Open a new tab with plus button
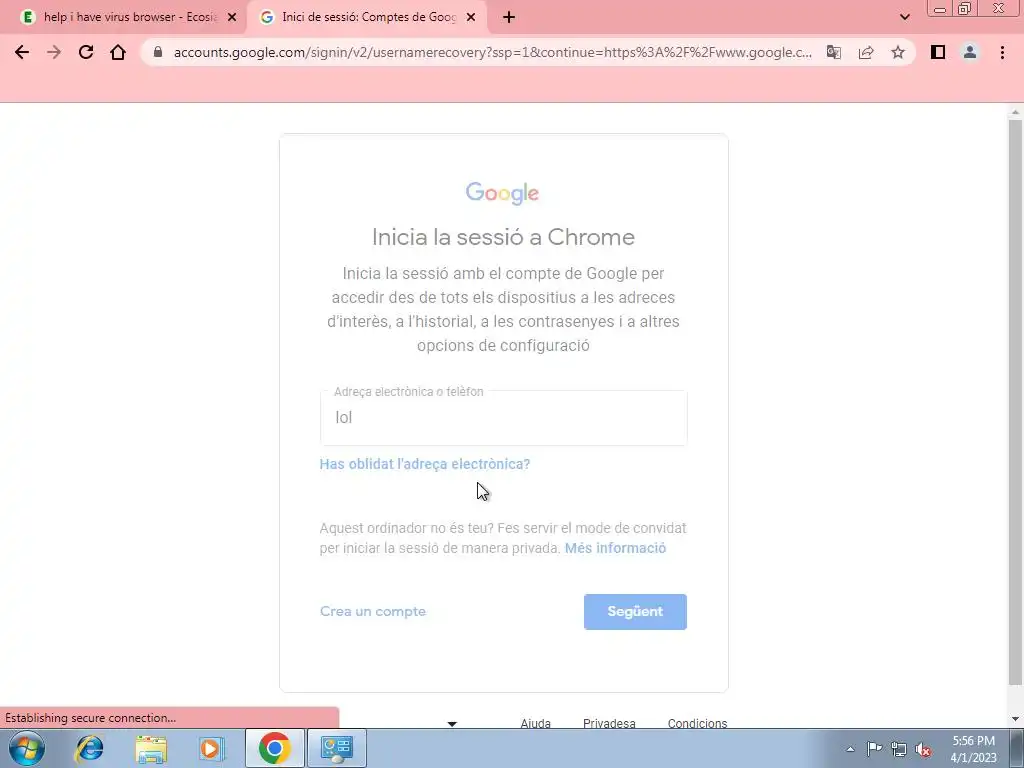Screen dimensions: 1024x768 click(509, 18)
